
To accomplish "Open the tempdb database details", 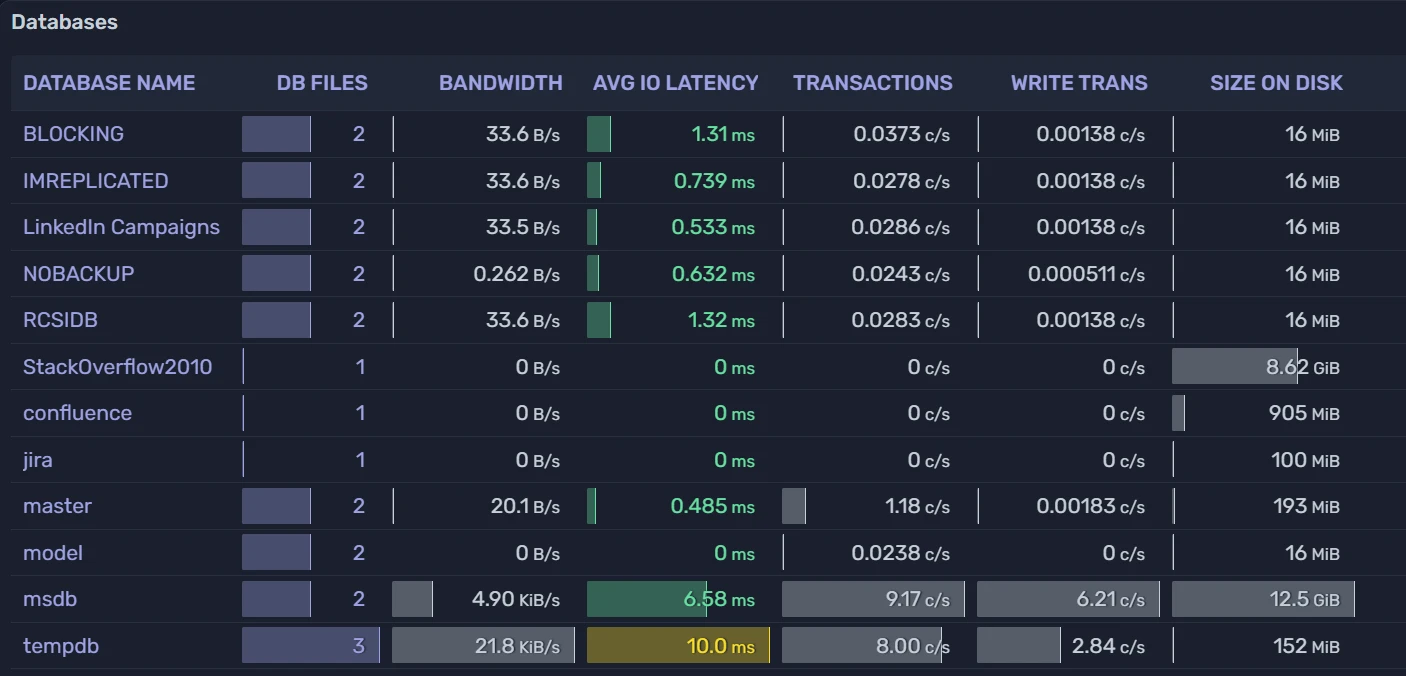I will pyautogui.click(x=61, y=645).
